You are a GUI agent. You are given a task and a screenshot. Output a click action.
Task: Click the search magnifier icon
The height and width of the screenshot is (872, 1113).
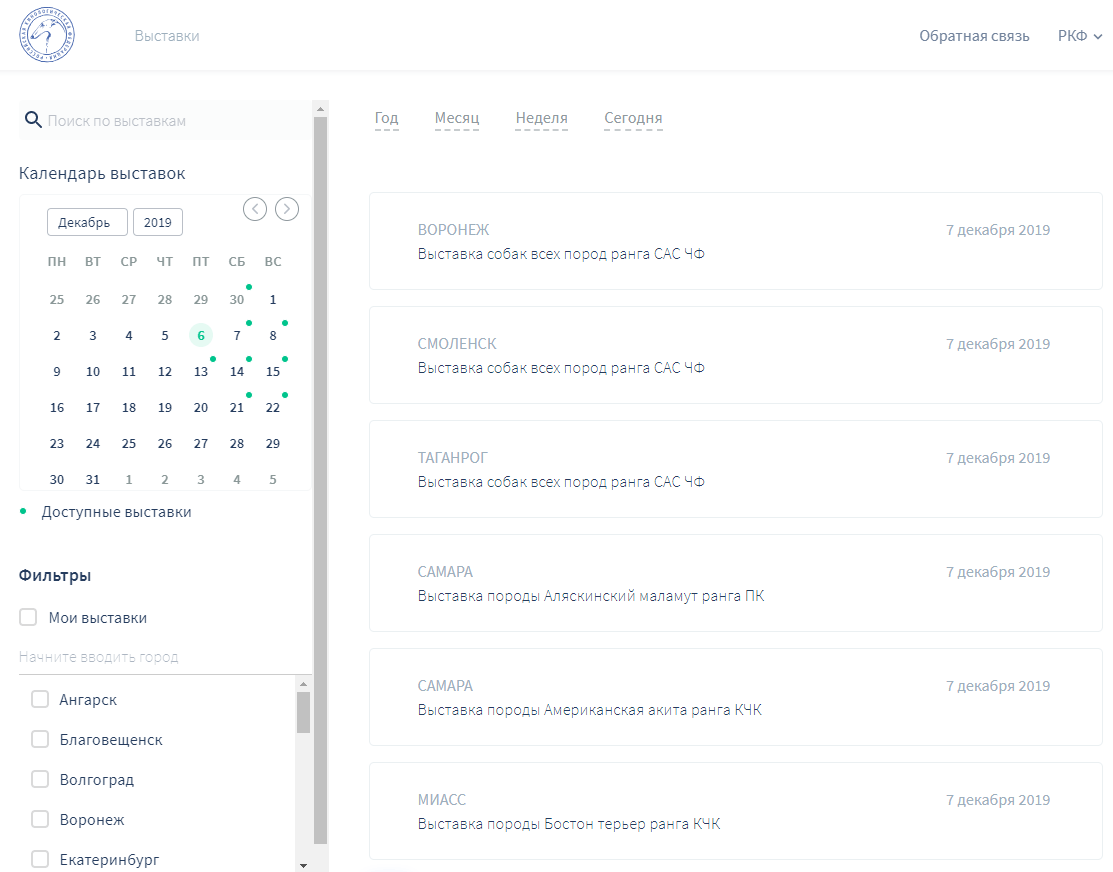32,121
